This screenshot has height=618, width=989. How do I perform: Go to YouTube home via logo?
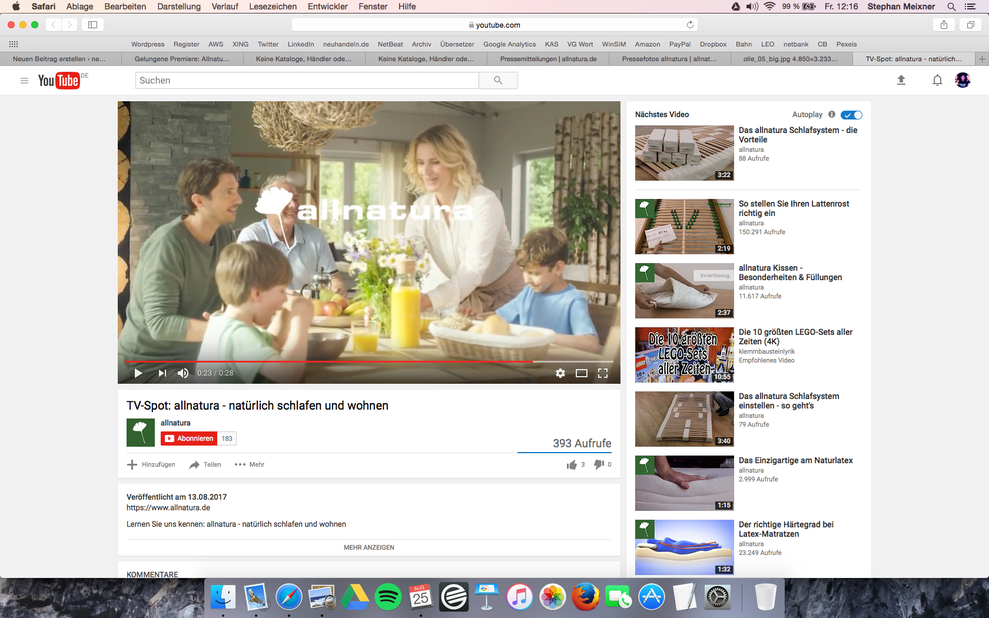coord(59,81)
